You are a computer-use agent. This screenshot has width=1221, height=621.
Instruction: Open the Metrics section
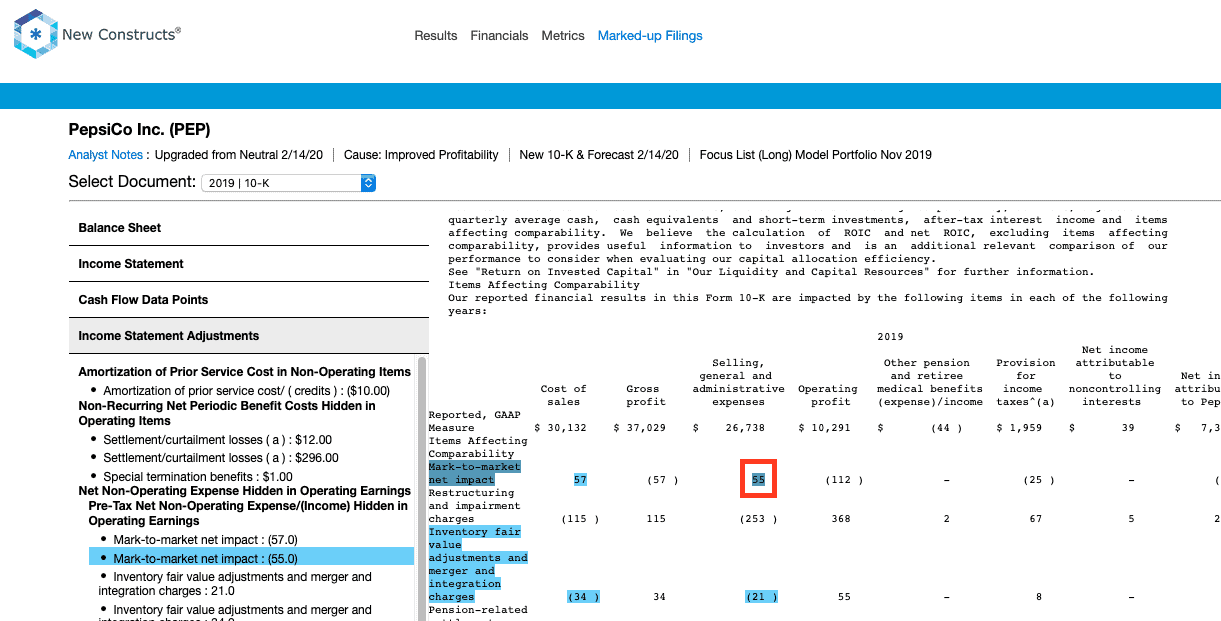click(563, 36)
